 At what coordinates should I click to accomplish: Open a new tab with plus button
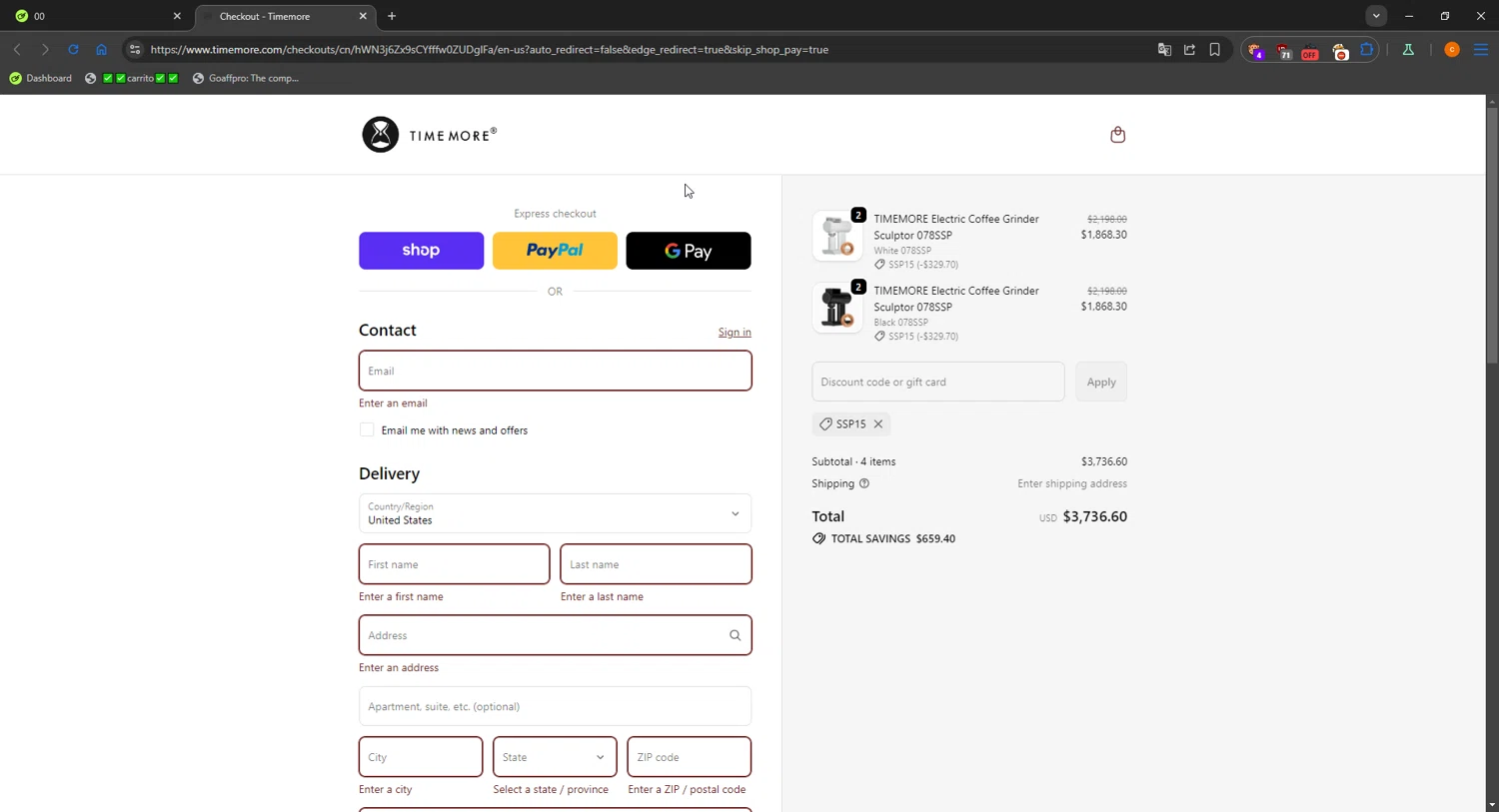coord(392,16)
